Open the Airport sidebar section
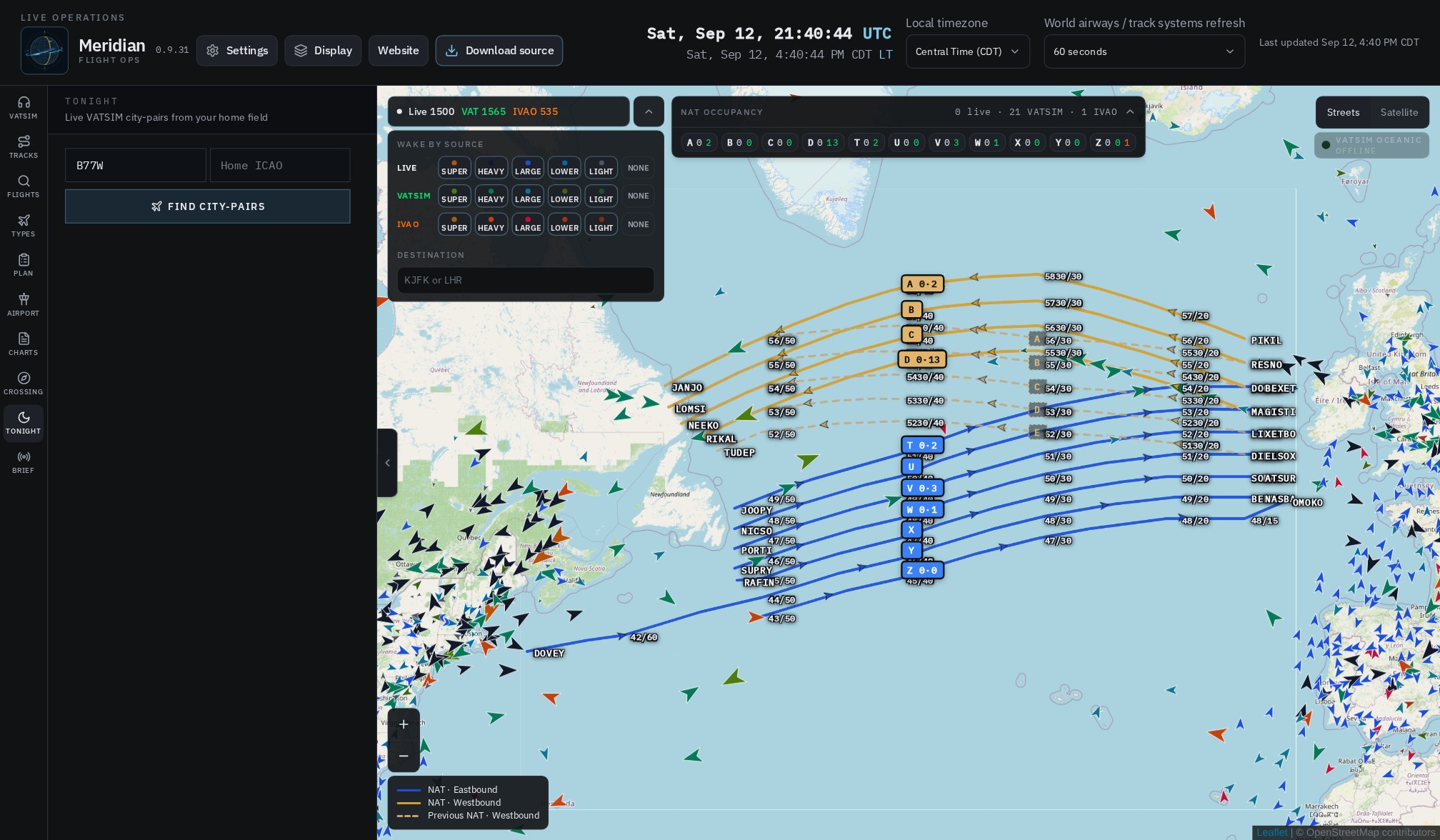The width and height of the screenshot is (1440, 840). point(23,304)
